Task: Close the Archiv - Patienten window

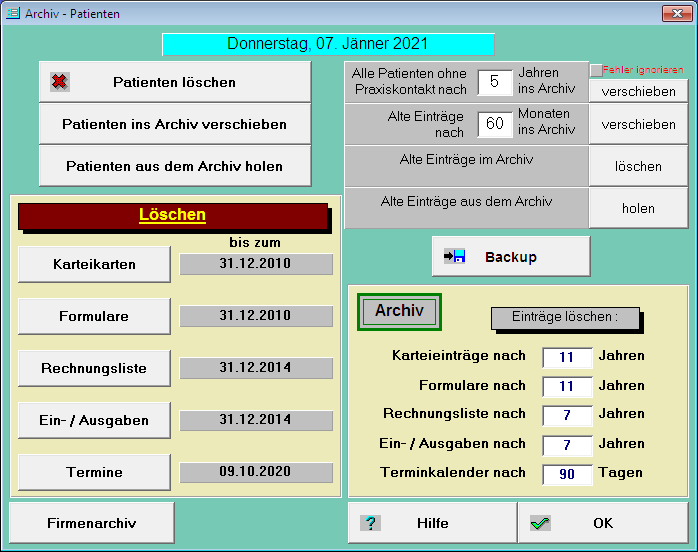Action: (673, 13)
